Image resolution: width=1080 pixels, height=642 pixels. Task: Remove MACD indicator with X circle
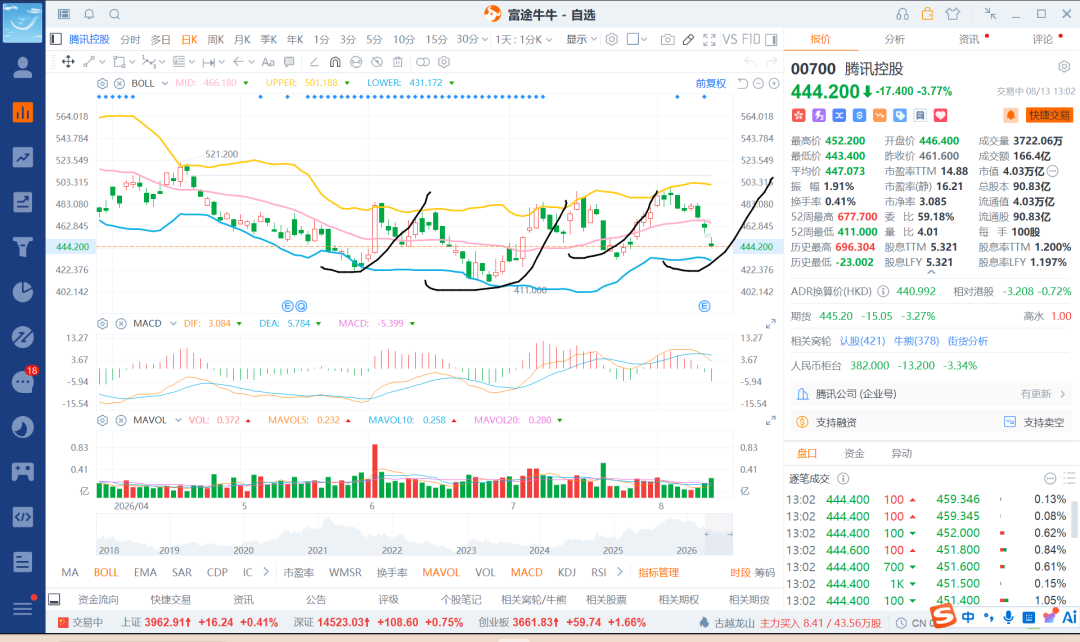121,324
